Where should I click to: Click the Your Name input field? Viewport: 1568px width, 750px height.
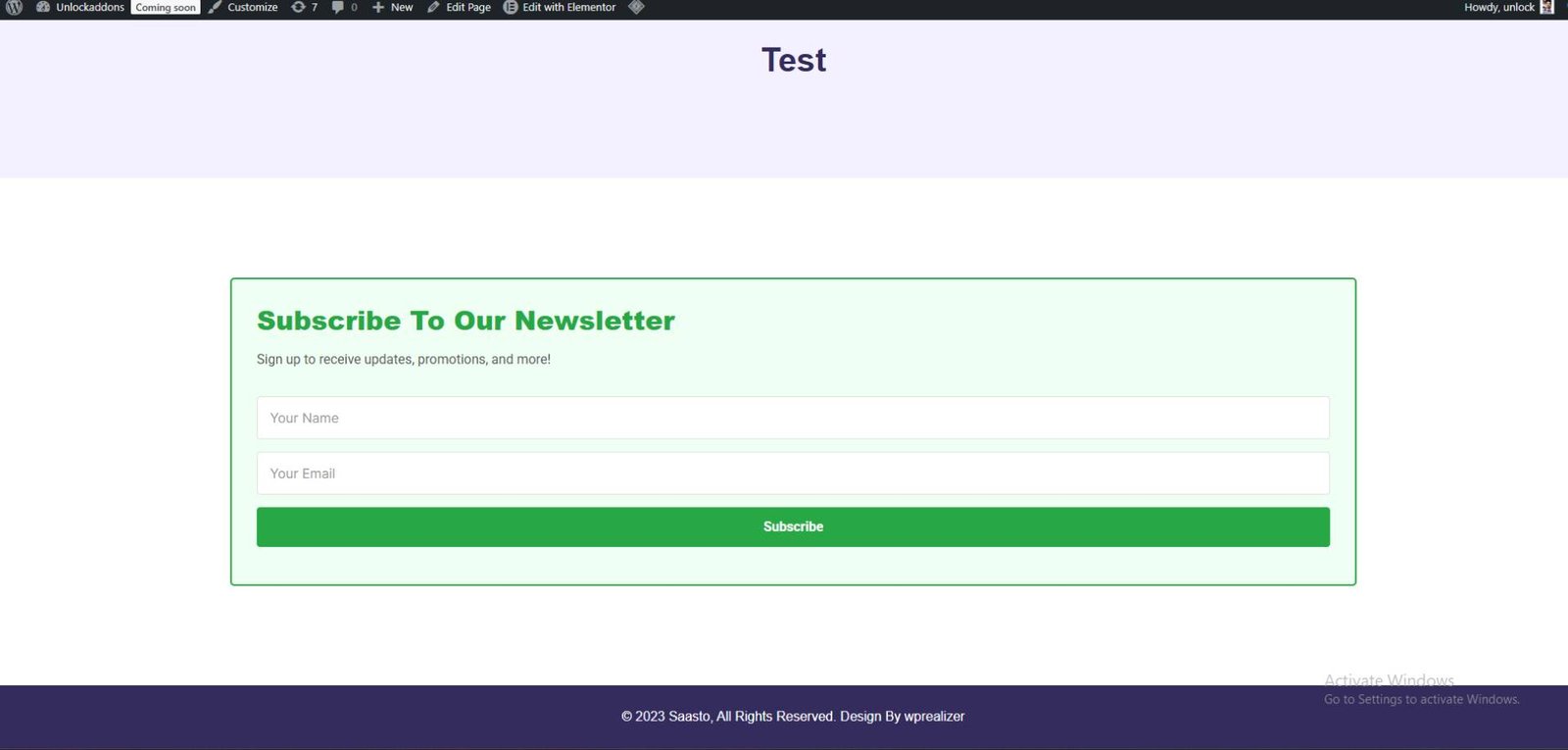[793, 418]
